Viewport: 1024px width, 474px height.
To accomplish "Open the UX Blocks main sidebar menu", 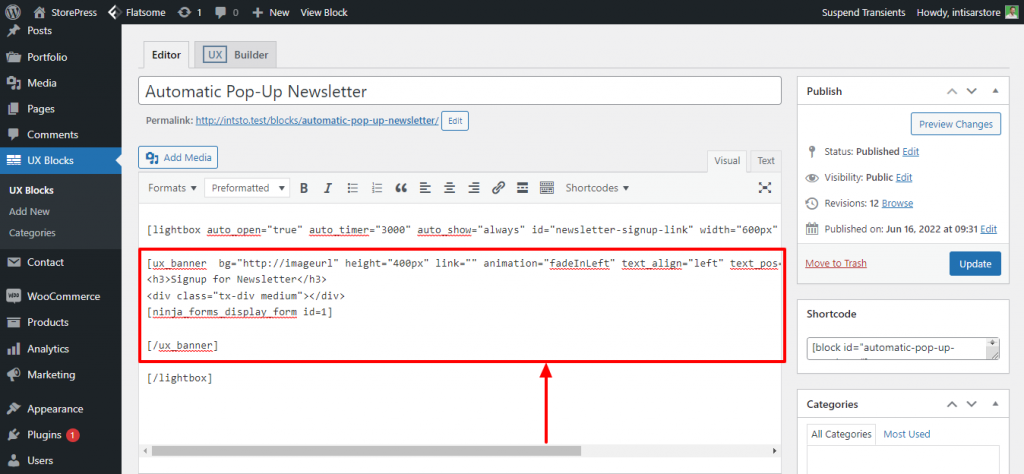I will tap(60, 161).
